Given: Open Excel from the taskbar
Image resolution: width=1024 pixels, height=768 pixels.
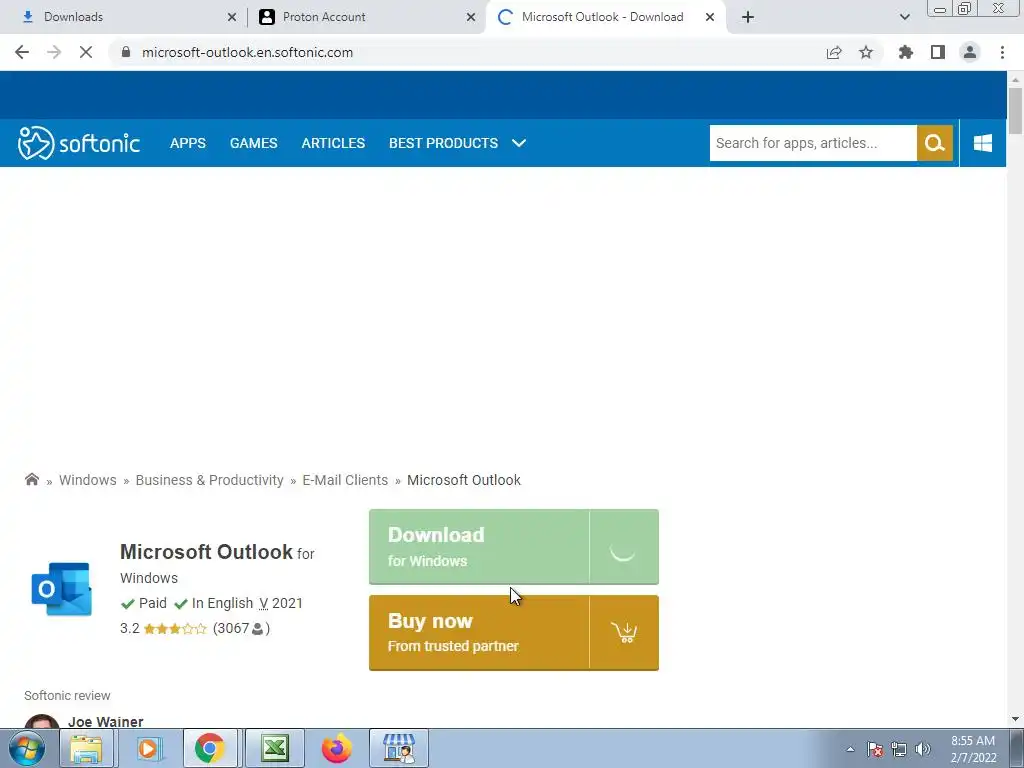Looking at the screenshot, I should click(275, 748).
